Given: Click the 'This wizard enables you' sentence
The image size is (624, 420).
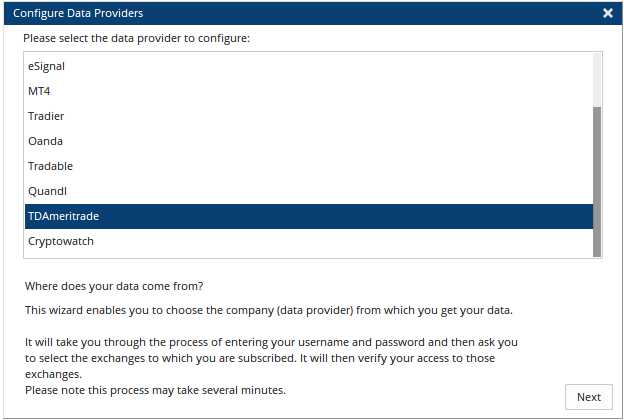Looking at the screenshot, I should tap(269, 310).
